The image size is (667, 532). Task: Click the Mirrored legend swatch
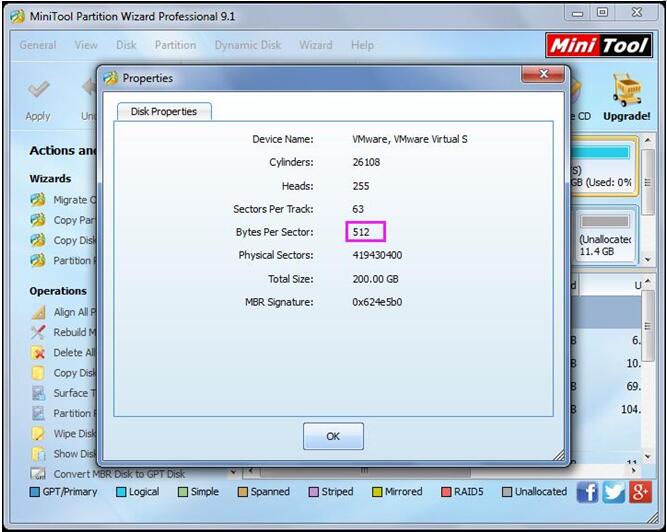377,492
